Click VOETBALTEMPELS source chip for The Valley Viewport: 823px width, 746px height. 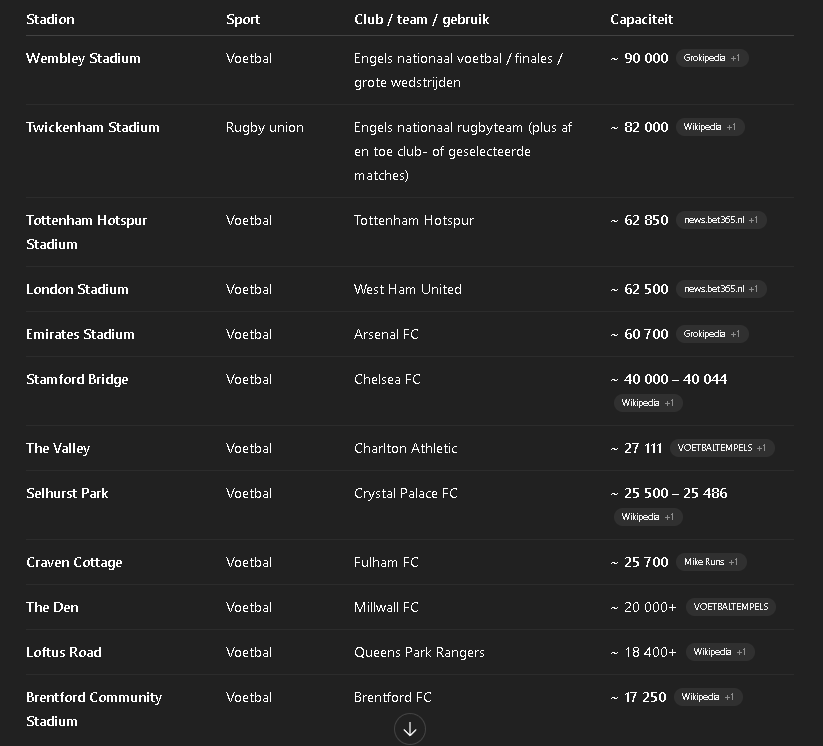pos(722,448)
